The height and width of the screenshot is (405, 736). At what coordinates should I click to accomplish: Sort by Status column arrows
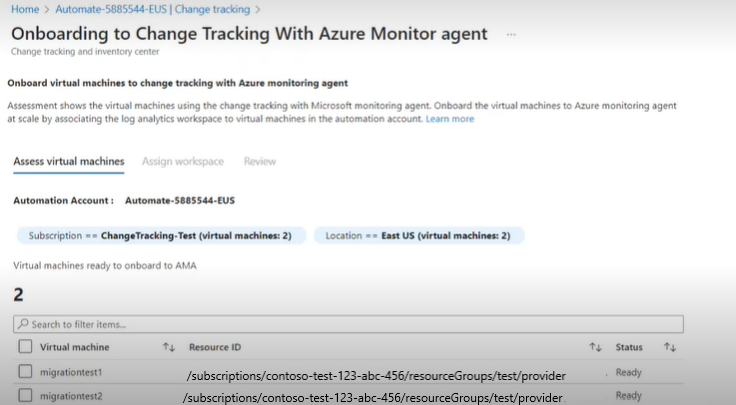tap(669, 347)
